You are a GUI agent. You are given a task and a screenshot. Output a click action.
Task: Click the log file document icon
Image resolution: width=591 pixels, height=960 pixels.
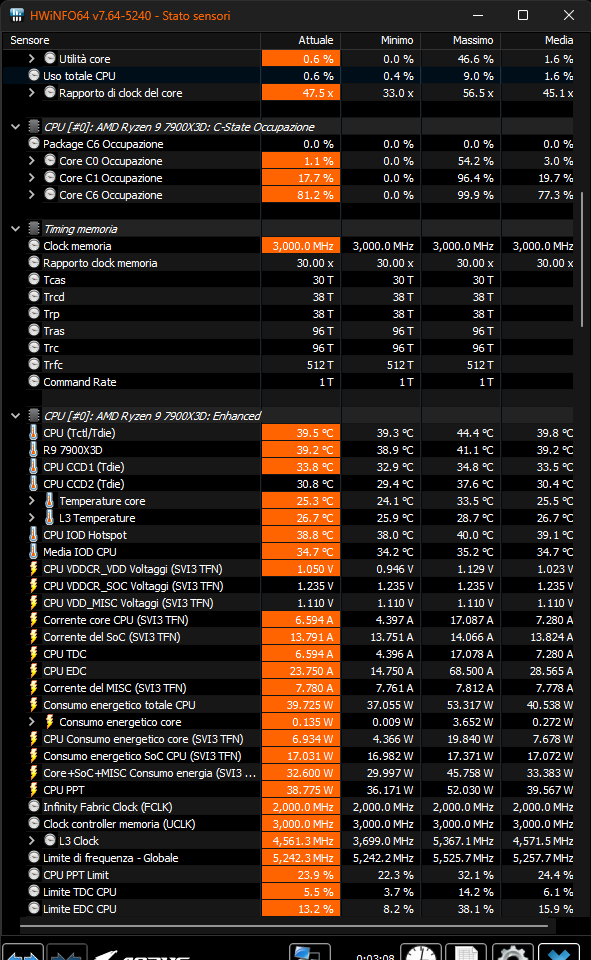click(x=466, y=953)
